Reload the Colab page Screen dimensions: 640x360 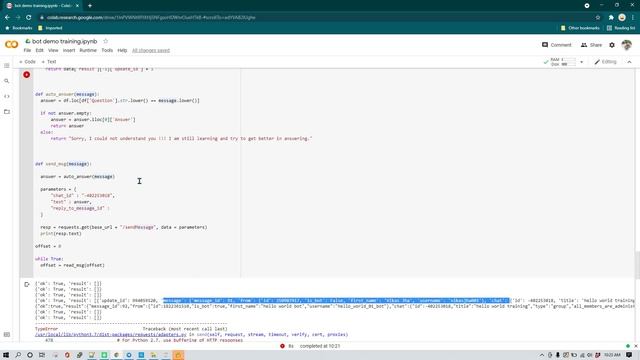tap(29, 18)
